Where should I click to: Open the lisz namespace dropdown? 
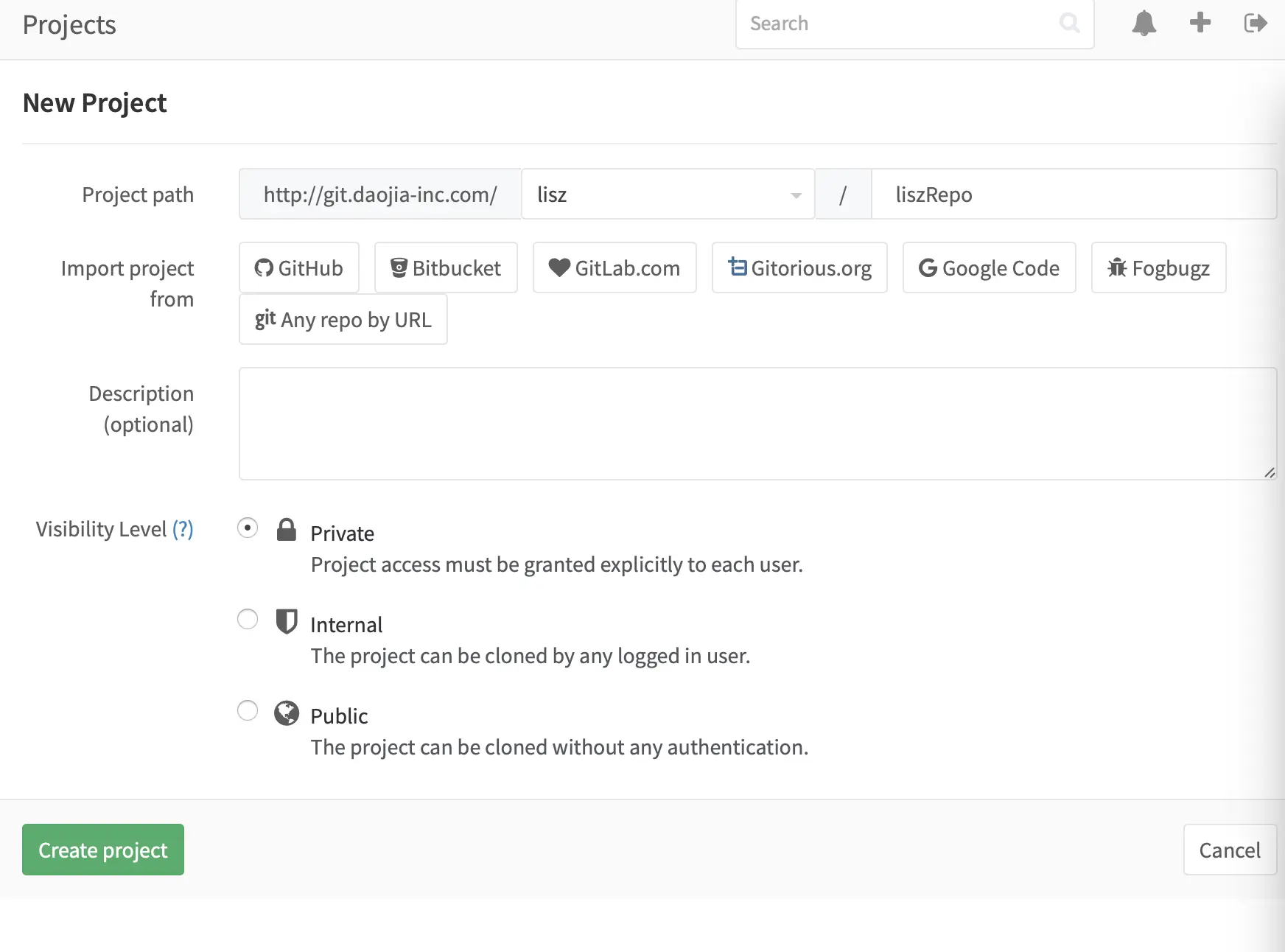668,195
